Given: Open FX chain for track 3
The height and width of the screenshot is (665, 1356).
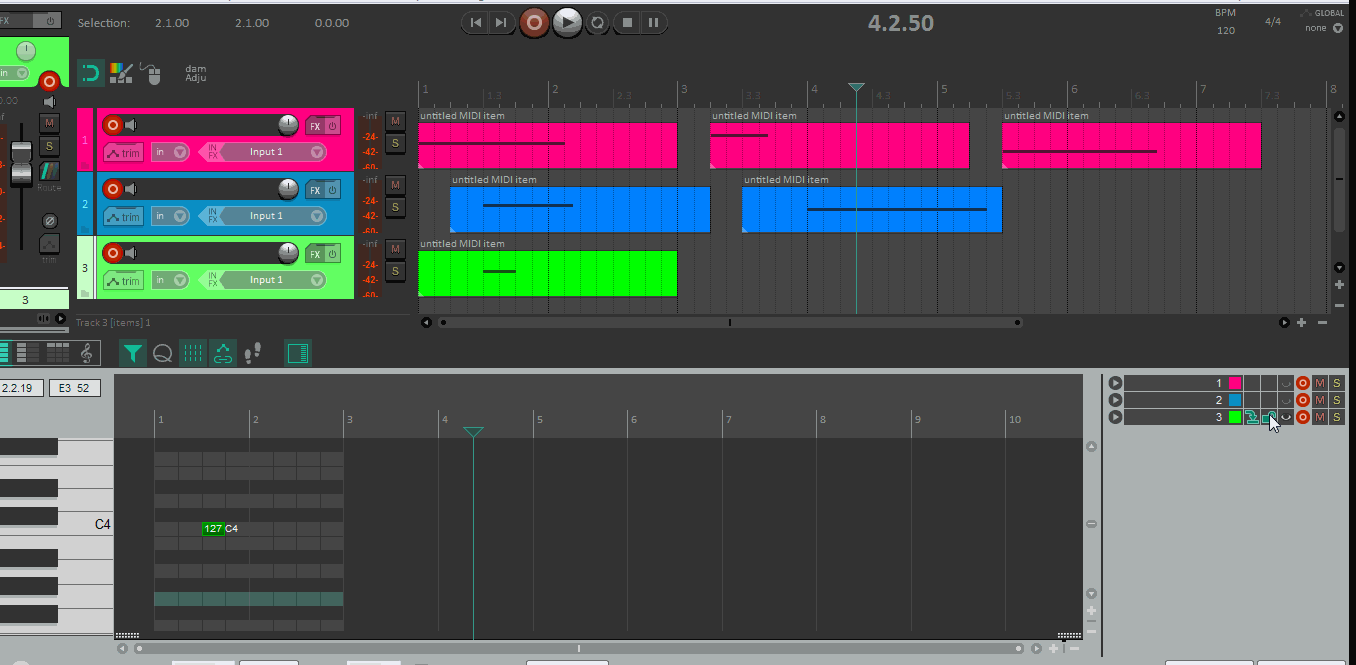Looking at the screenshot, I should [x=315, y=254].
